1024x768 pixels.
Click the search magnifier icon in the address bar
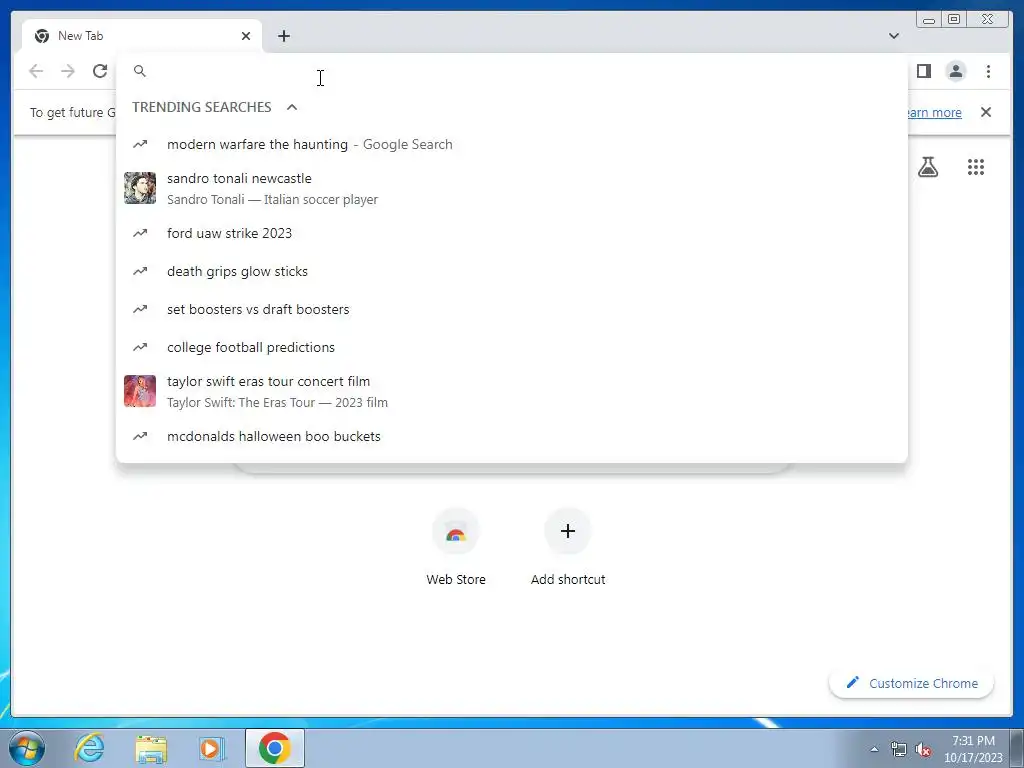tap(140, 71)
